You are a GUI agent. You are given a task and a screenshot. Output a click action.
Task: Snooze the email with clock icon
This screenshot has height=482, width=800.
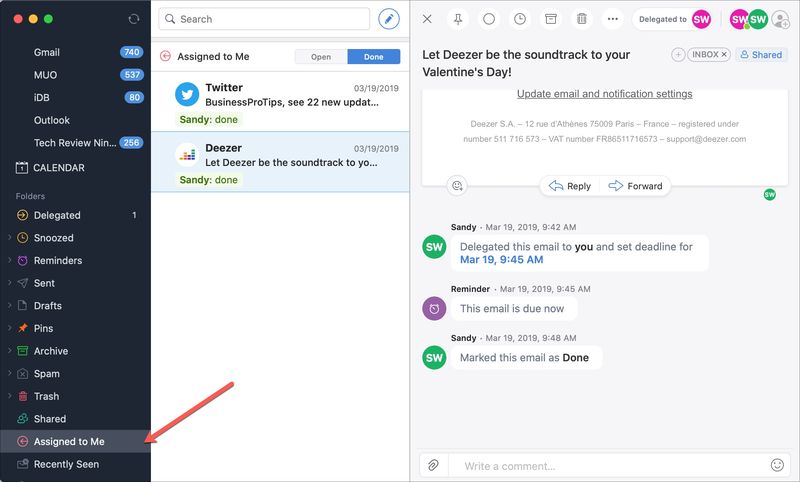(x=519, y=19)
